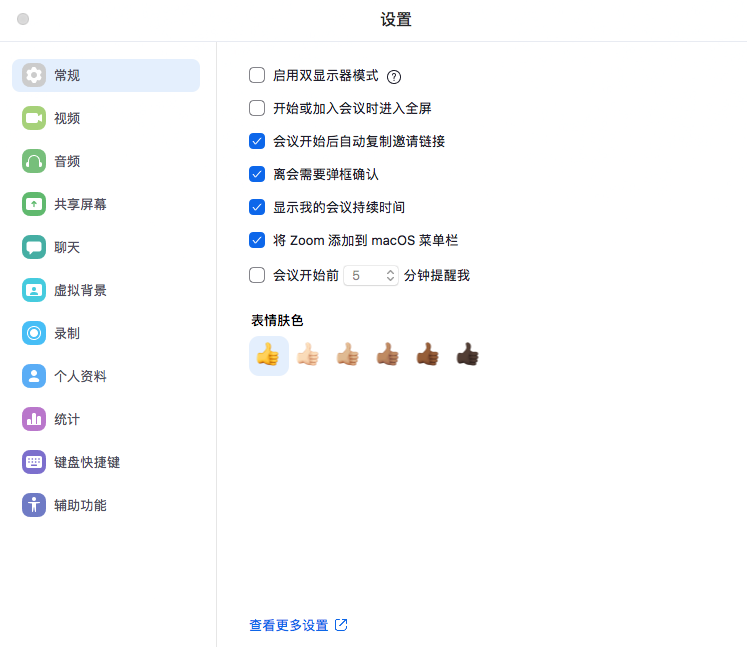Check 开始或加入会议时进入全屏 option
This screenshot has height=647, width=747.
pyautogui.click(x=257, y=108)
